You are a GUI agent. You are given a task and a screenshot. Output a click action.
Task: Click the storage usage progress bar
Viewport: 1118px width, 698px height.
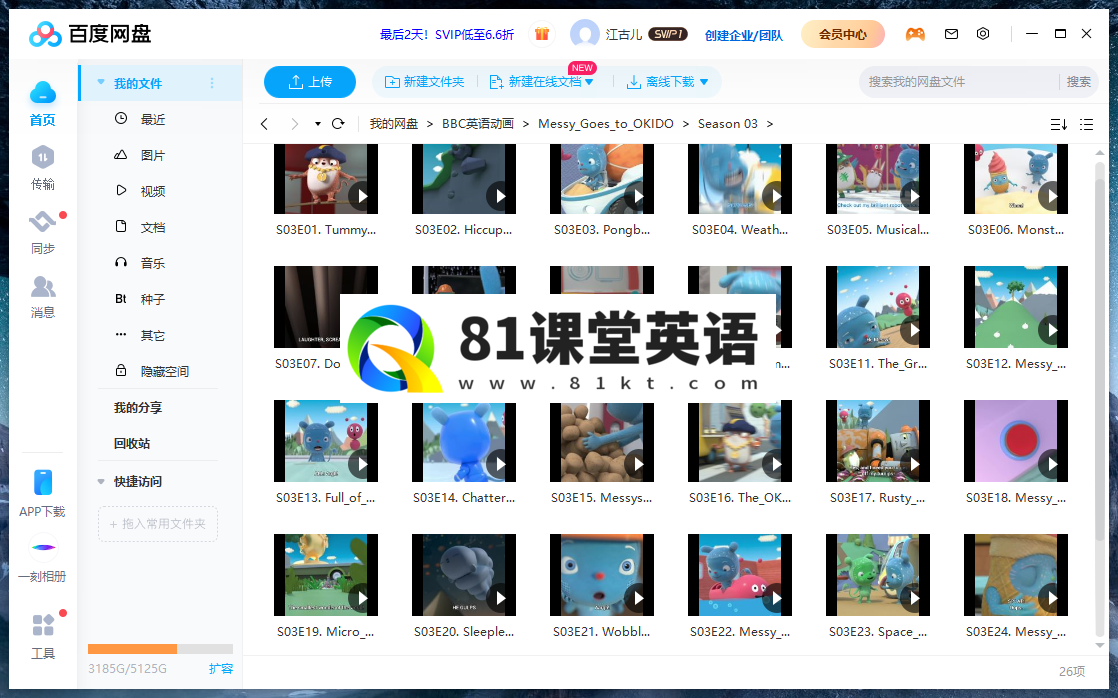click(160, 649)
